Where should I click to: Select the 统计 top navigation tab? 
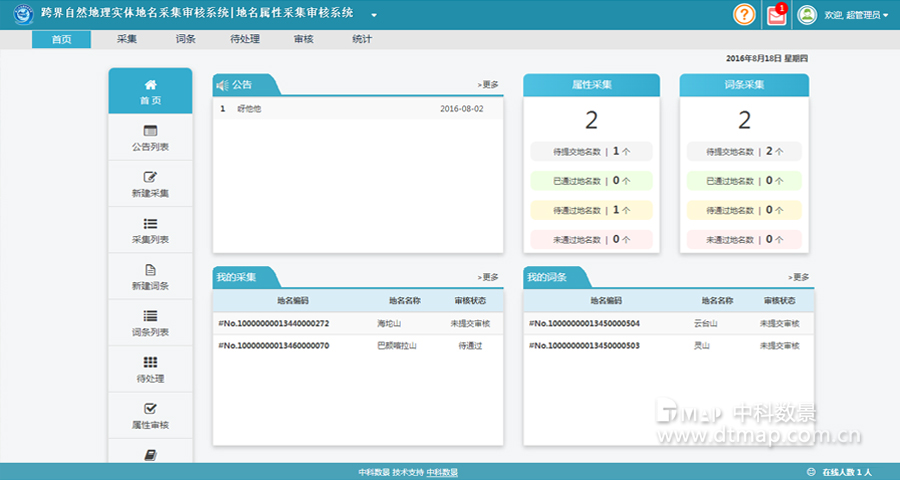click(362, 39)
